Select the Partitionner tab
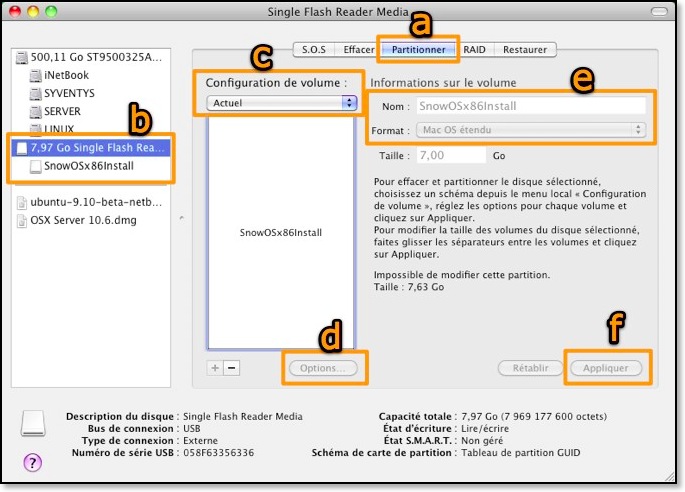 click(x=419, y=49)
